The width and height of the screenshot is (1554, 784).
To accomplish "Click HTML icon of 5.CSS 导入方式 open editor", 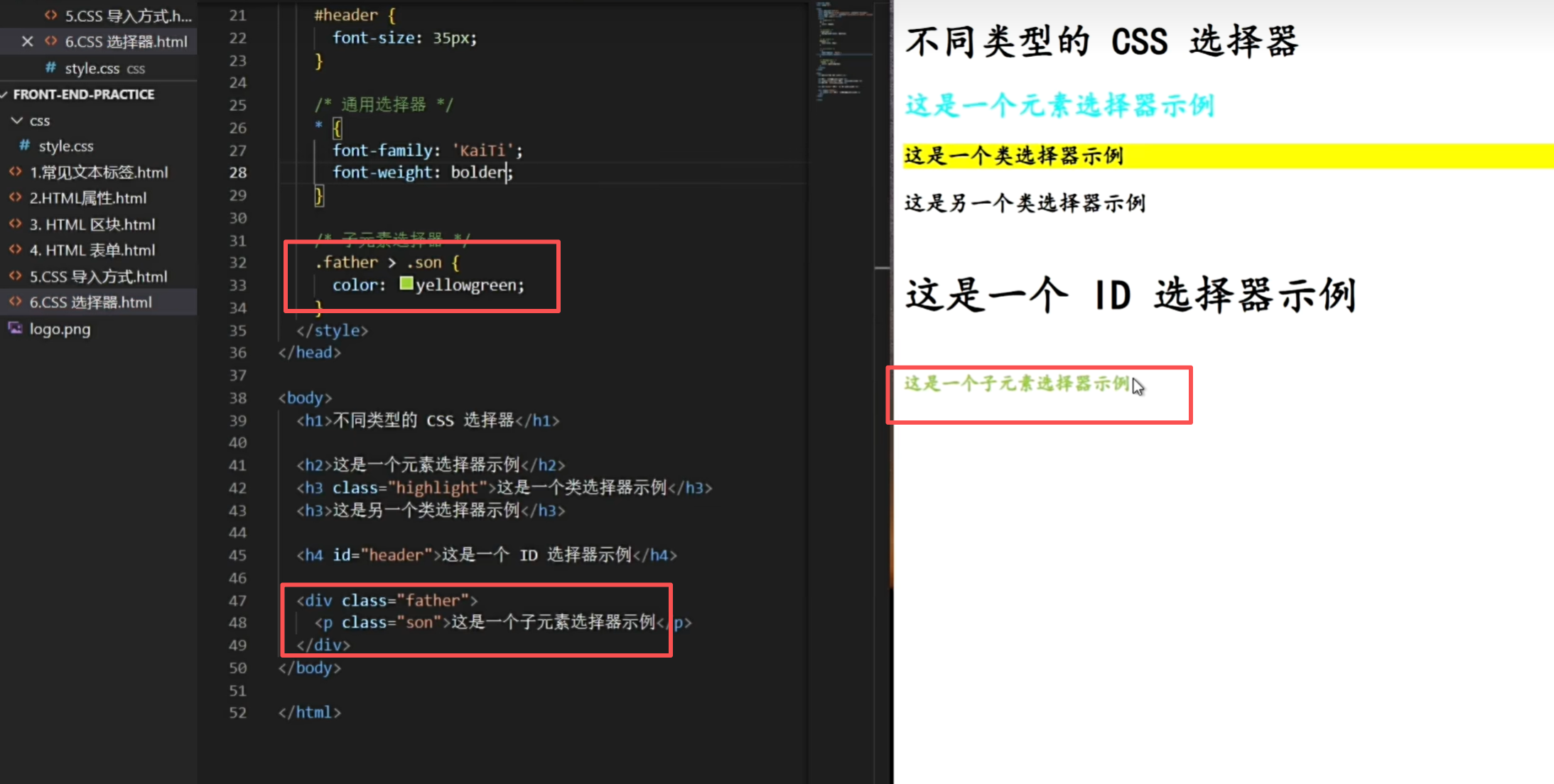I will point(50,15).
